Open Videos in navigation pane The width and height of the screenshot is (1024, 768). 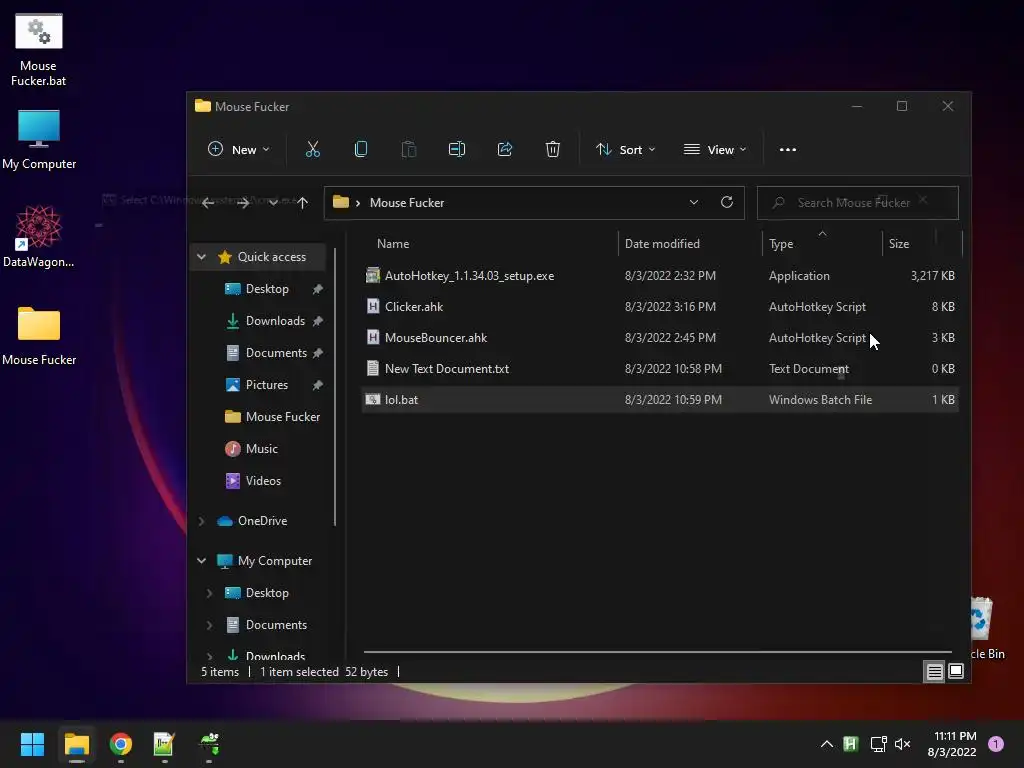pos(263,481)
